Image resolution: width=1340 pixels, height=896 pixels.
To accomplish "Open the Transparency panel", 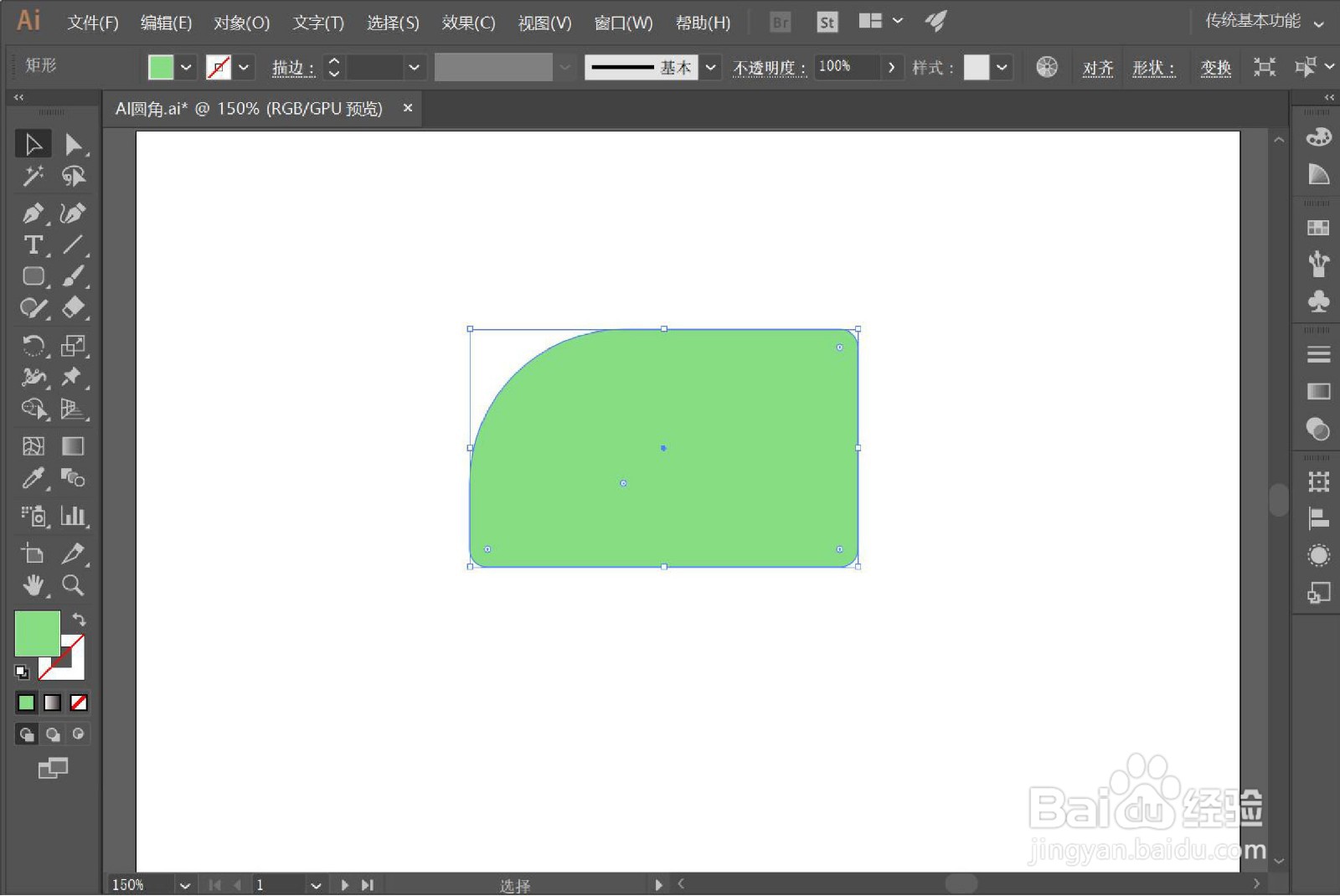I will (1318, 429).
